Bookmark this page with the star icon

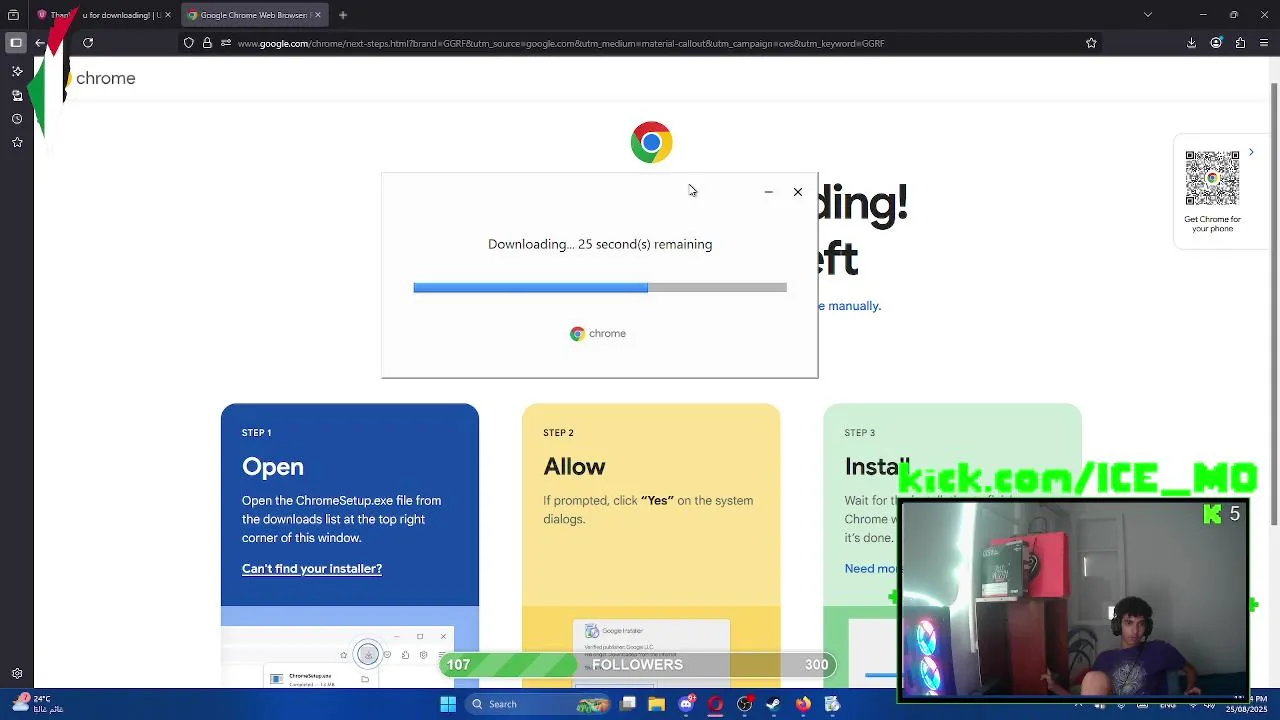pos(1091,43)
